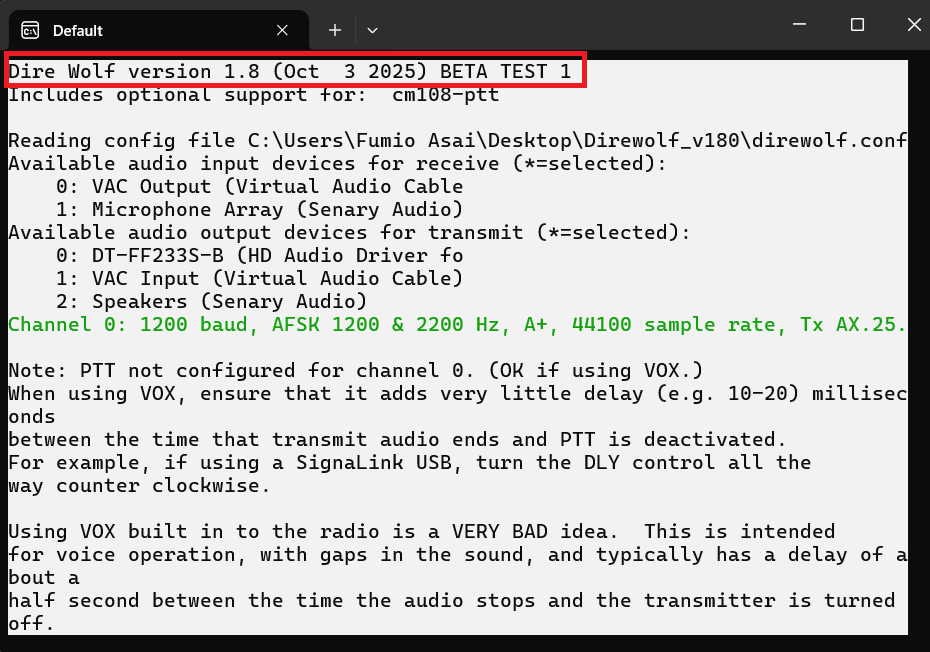Image resolution: width=930 pixels, height=652 pixels.
Task: Click 'Note: PTT not configured for channel 0' line
Action: 355,371
